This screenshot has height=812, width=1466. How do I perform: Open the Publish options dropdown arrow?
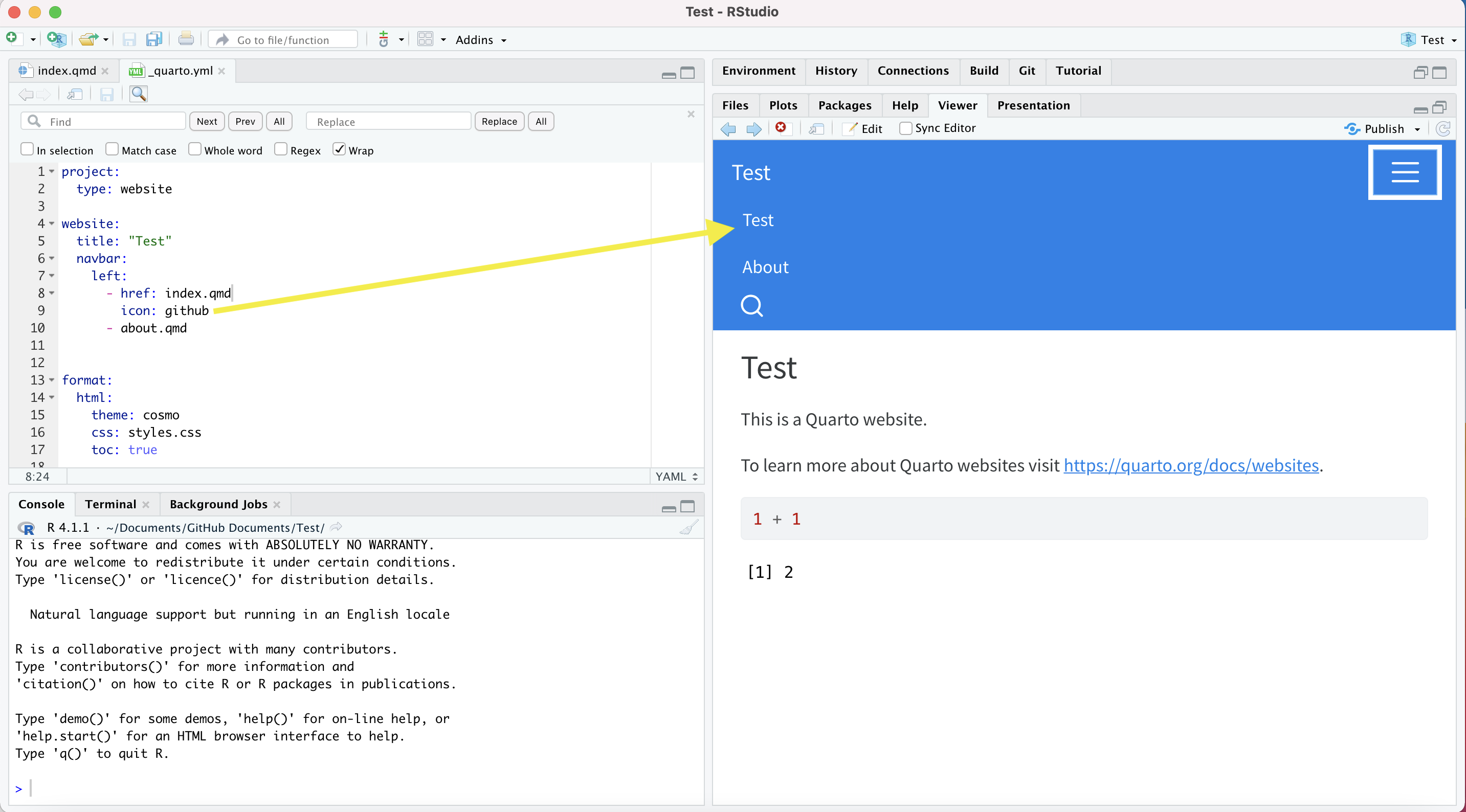(1417, 129)
